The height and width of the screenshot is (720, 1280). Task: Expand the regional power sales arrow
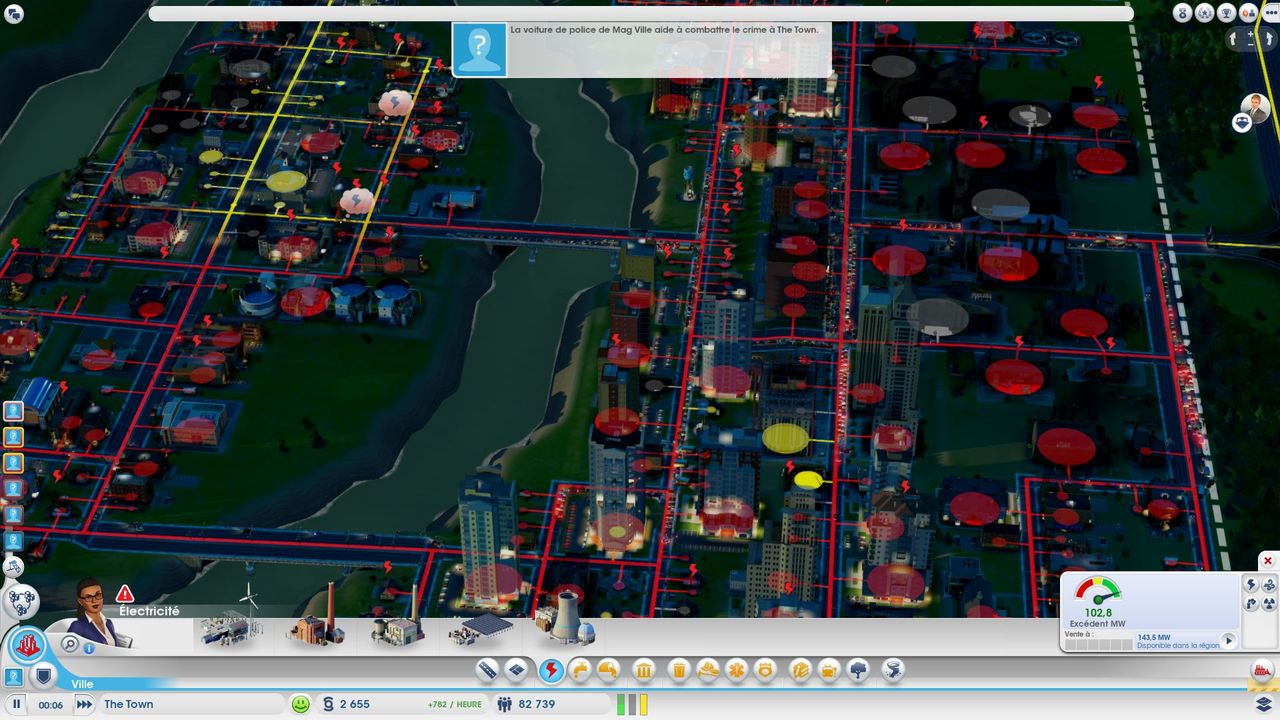(x=1229, y=641)
